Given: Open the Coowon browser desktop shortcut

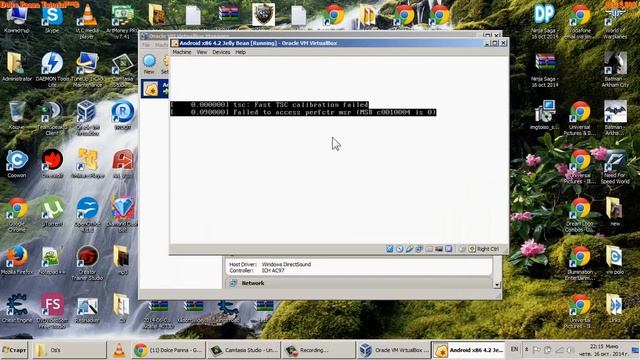Looking at the screenshot, I should (x=17, y=164).
